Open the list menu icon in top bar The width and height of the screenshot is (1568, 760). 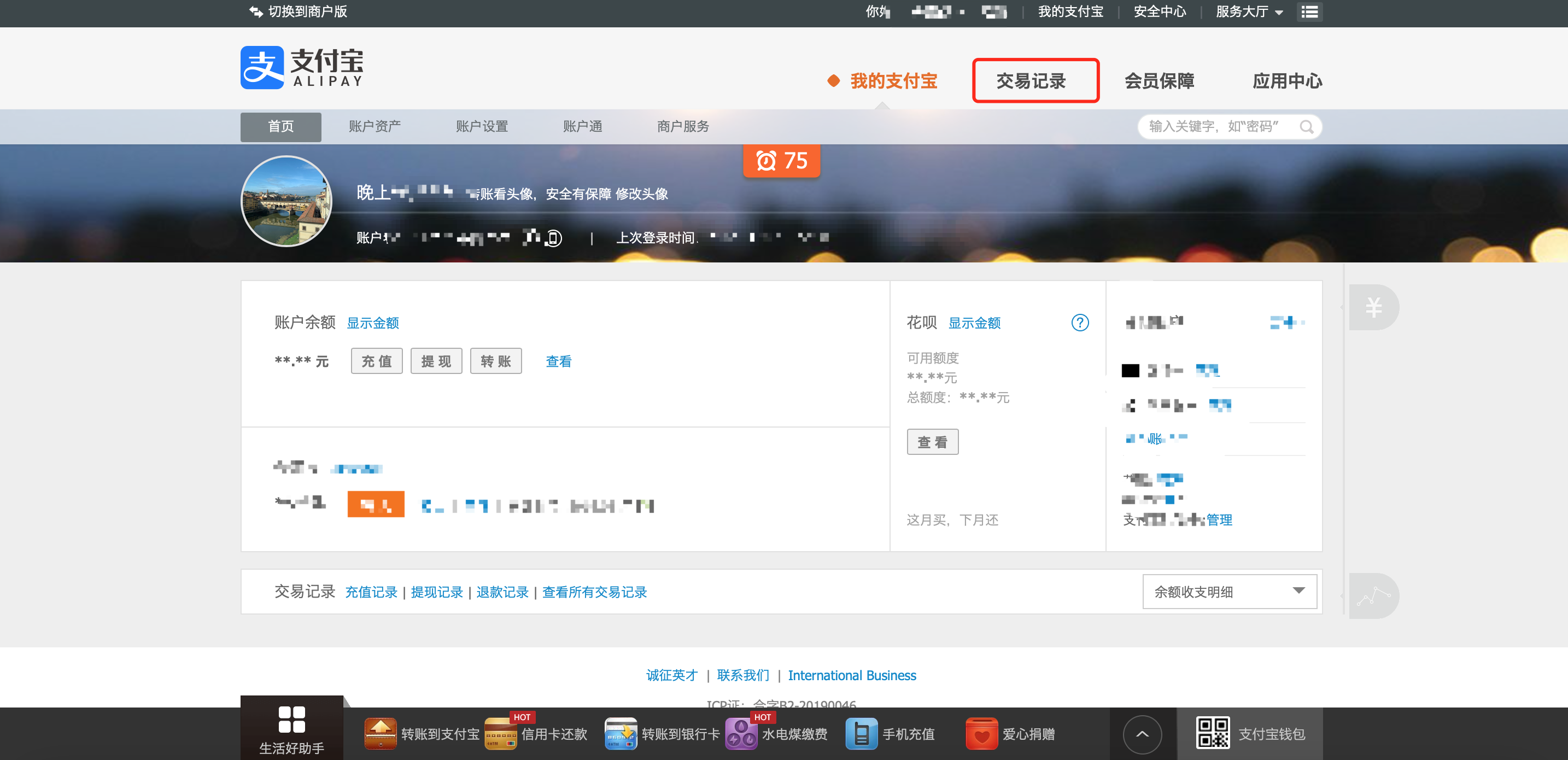(x=1309, y=11)
